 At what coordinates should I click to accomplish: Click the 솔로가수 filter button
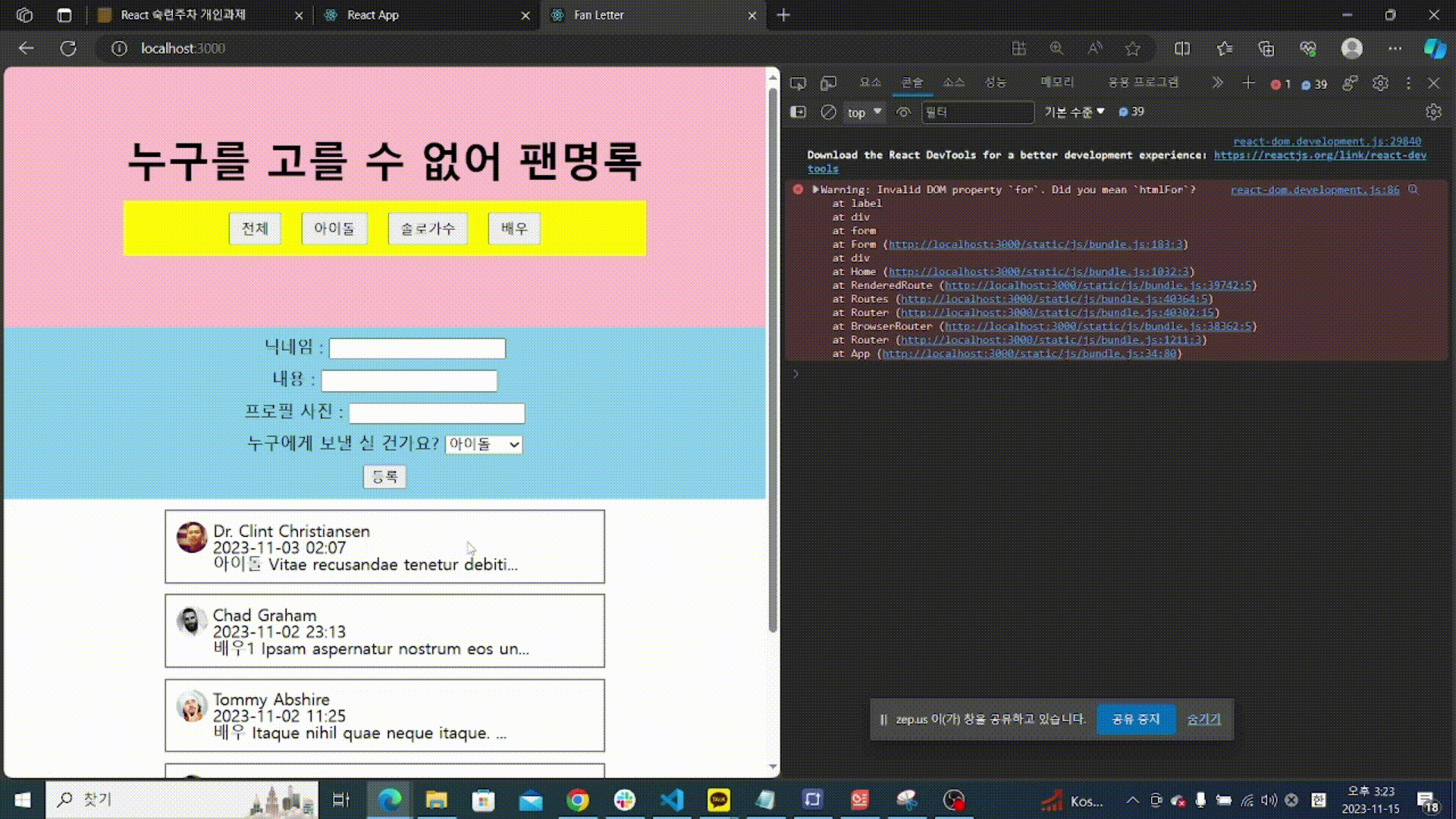click(428, 229)
